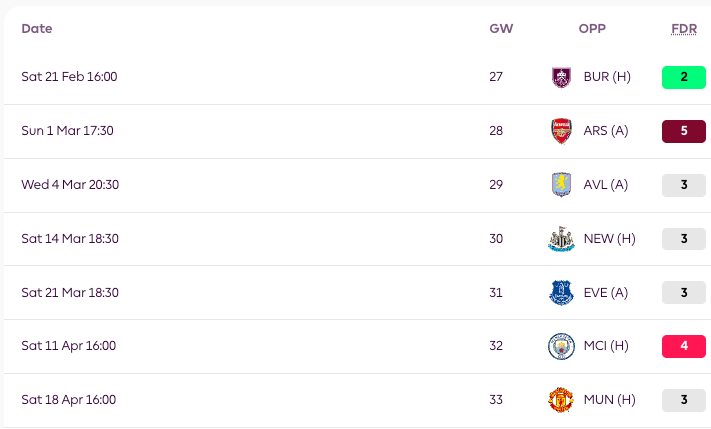Click the GW column header
This screenshot has width=711, height=429.
pyautogui.click(x=501, y=29)
